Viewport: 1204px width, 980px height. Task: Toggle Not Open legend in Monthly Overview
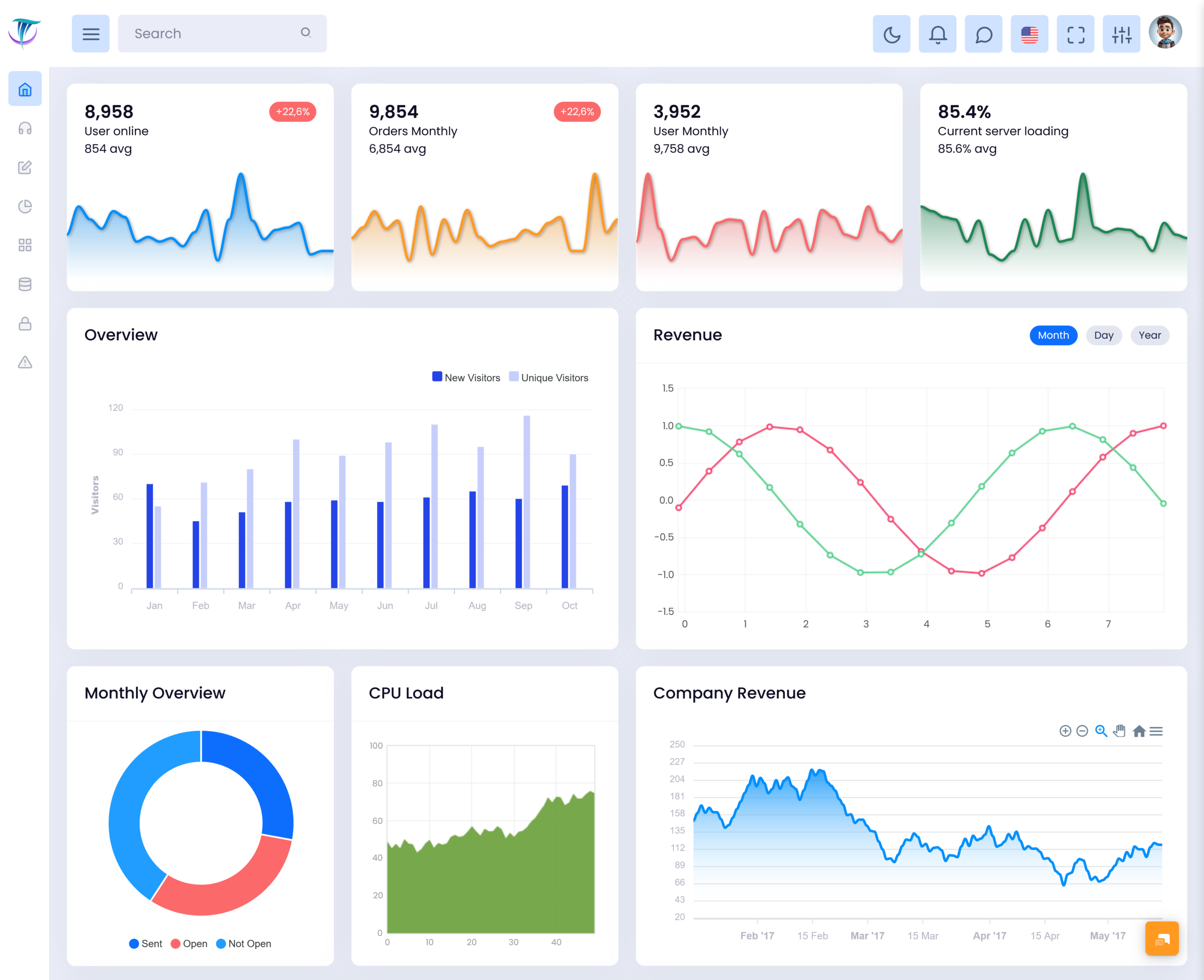point(244,943)
